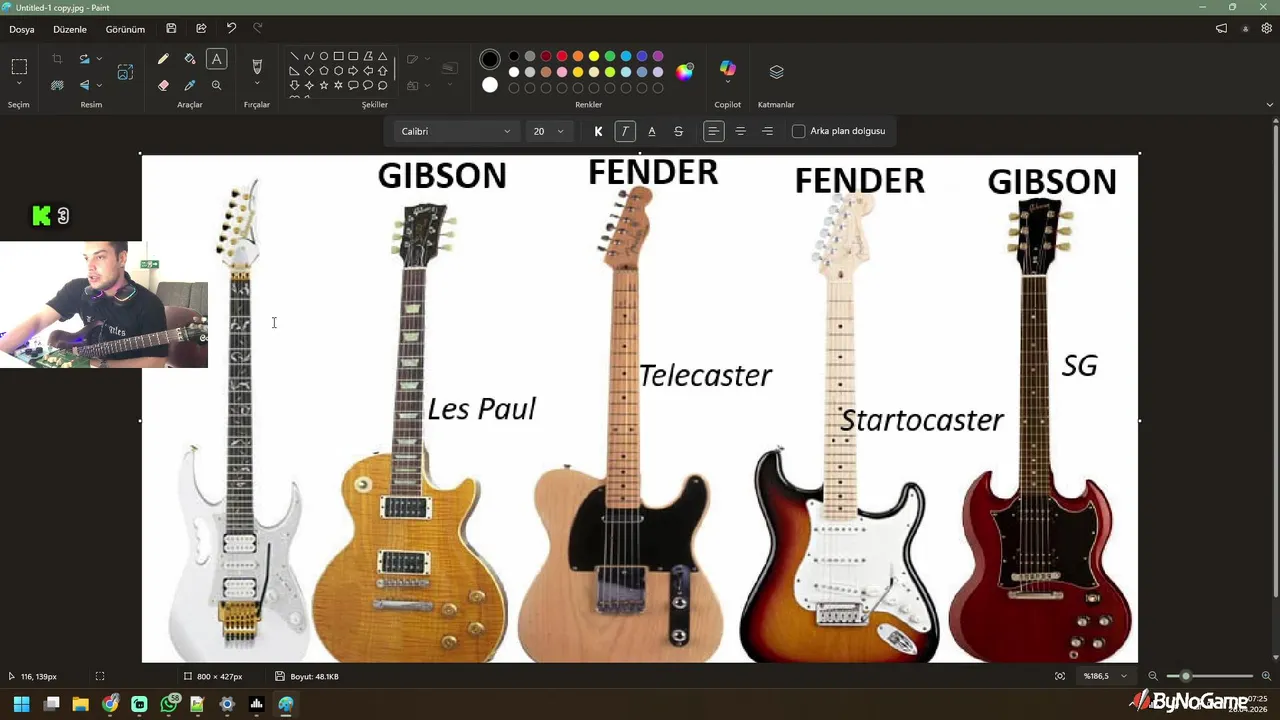The image size is (1280, 720).
Task: Click the Remove background icon
Action: [x=57, y=85]
